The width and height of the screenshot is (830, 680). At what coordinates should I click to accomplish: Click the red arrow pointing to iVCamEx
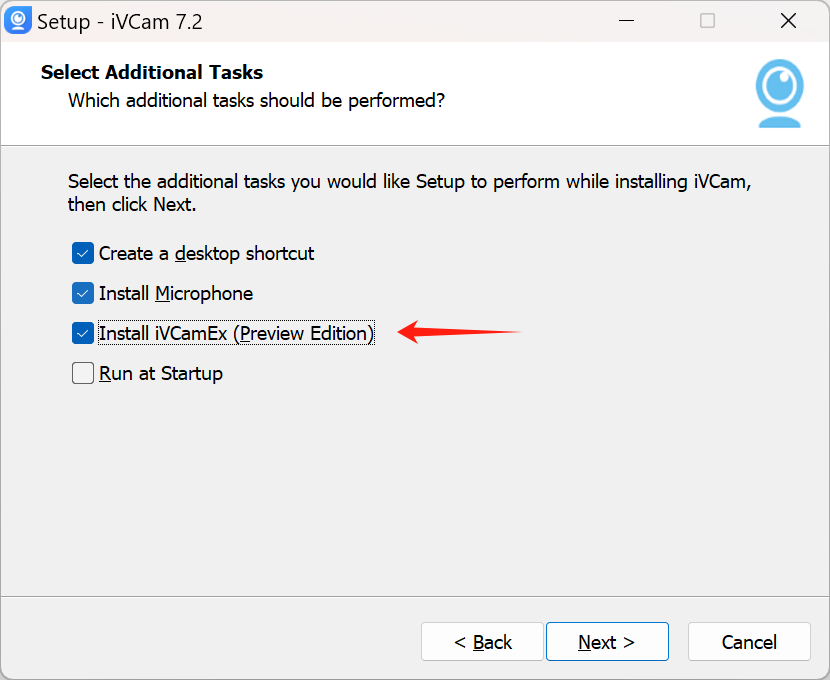coord(459,332)
